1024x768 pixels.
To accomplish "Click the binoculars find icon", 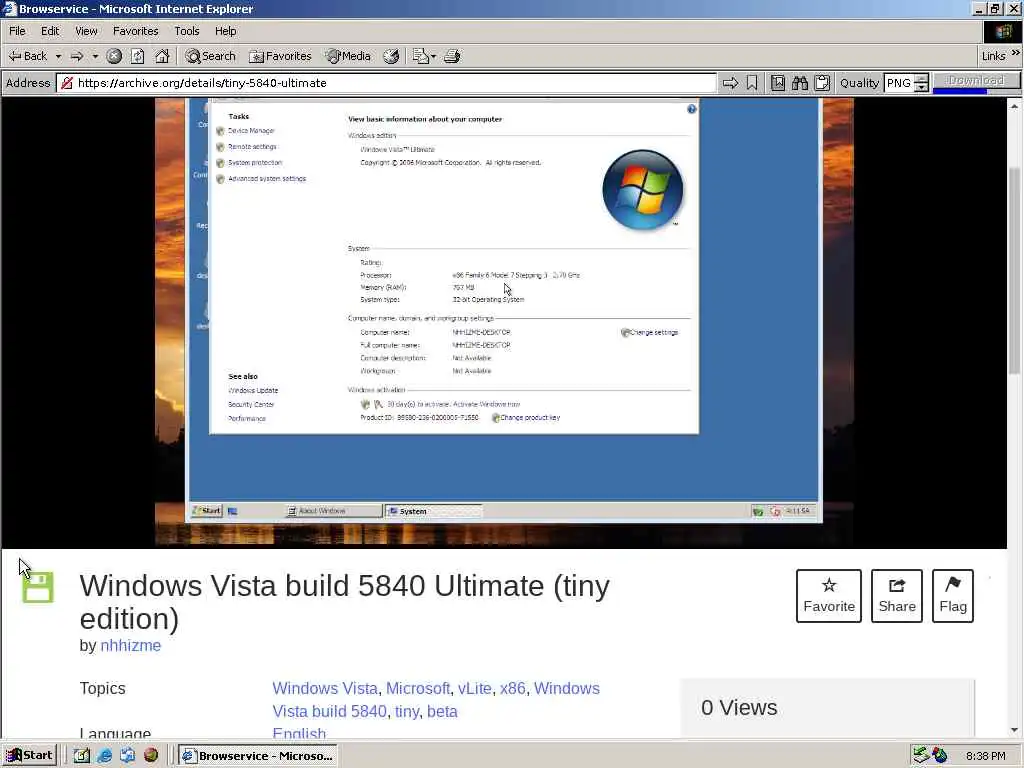I will pos(800,83).
